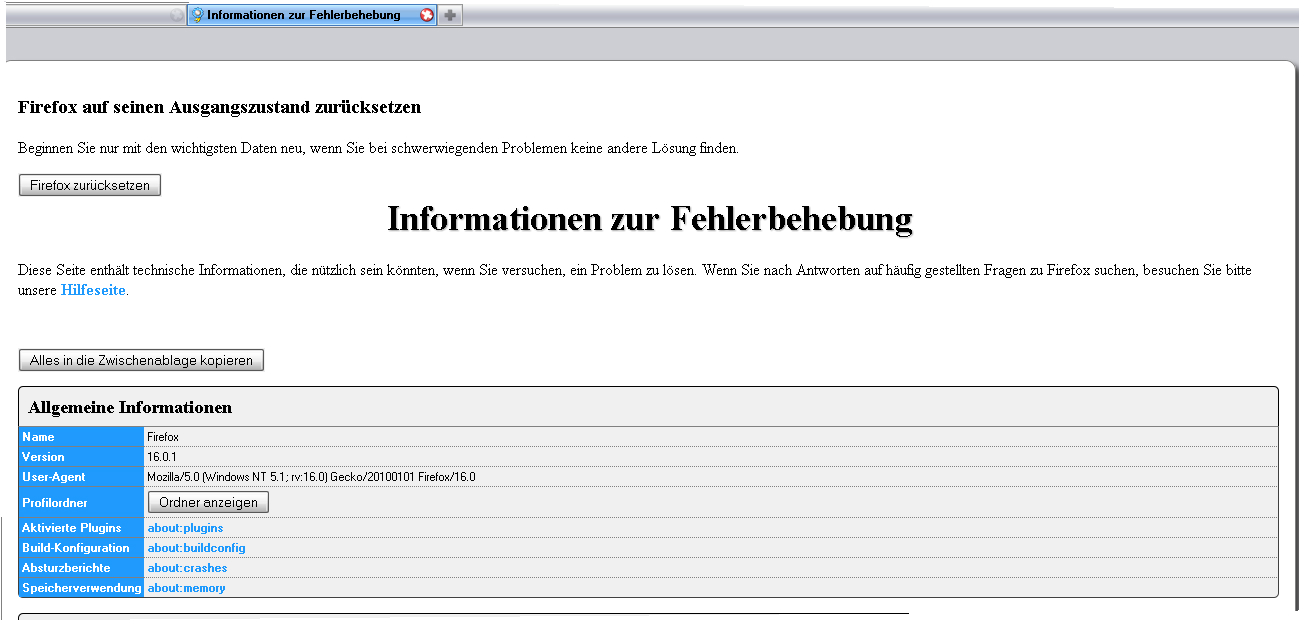
Task: Click the User-Agent string value
Action: [311, 477]
